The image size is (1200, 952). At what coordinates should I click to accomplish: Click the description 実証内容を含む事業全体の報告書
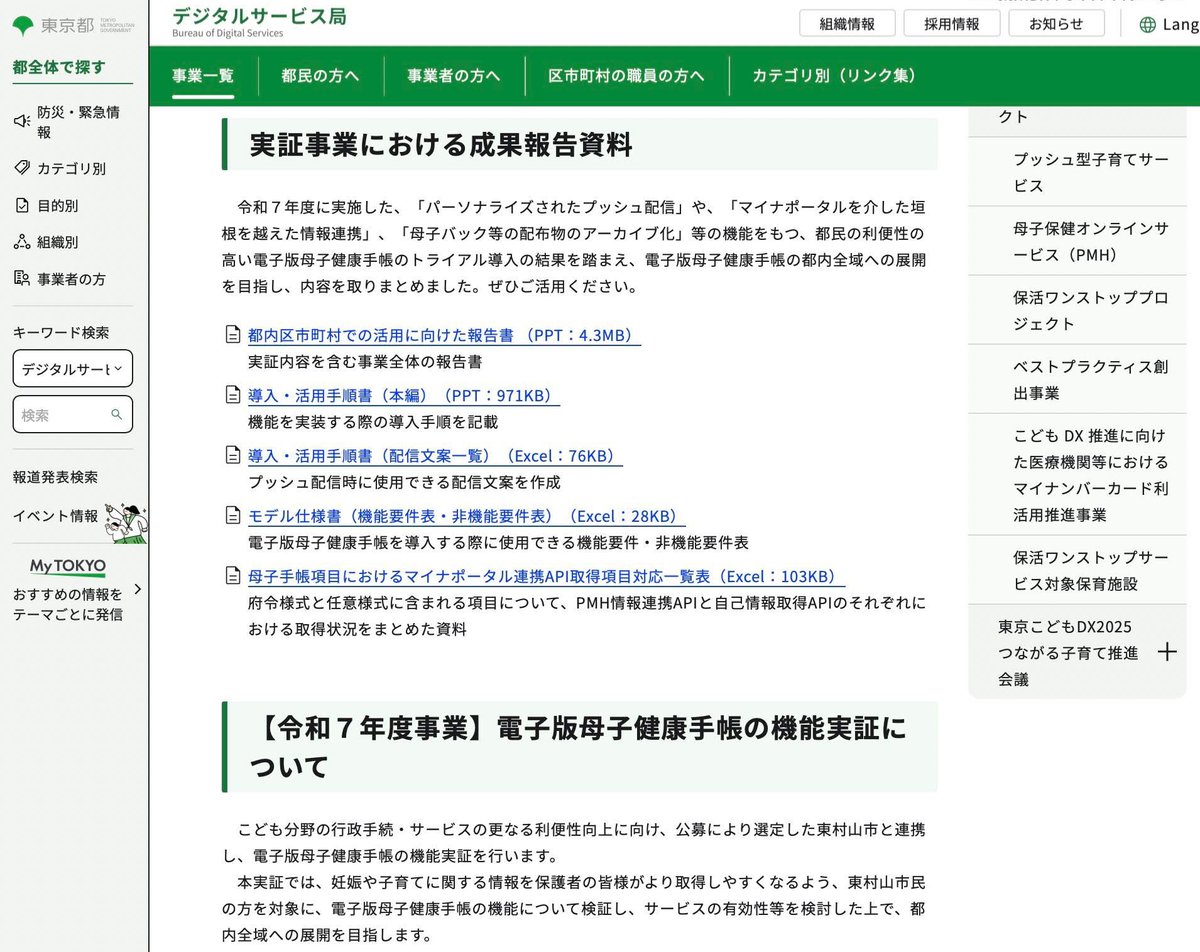(365, 362)
